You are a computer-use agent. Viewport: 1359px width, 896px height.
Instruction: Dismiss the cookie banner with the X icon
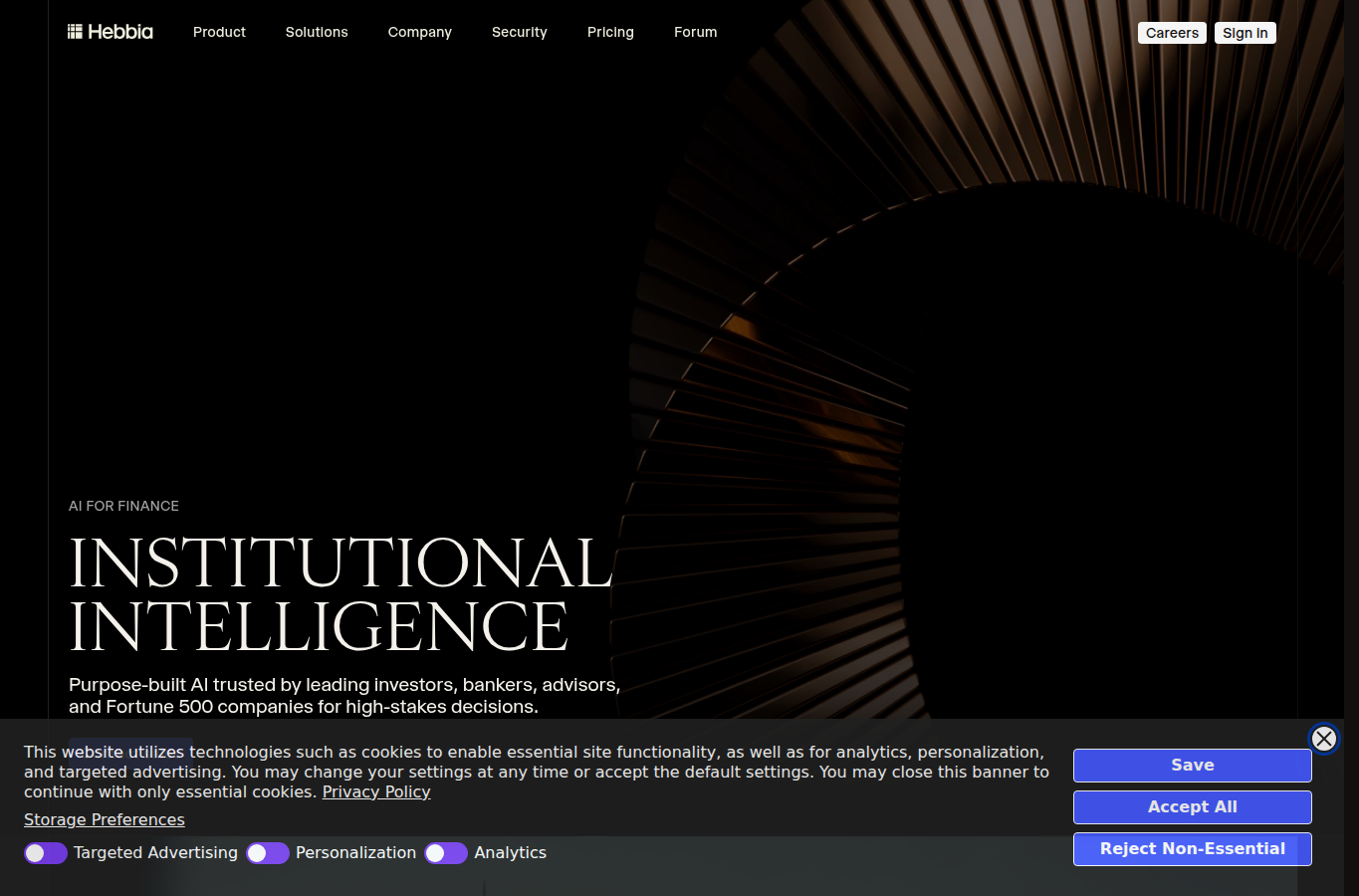coord(1324,739)
